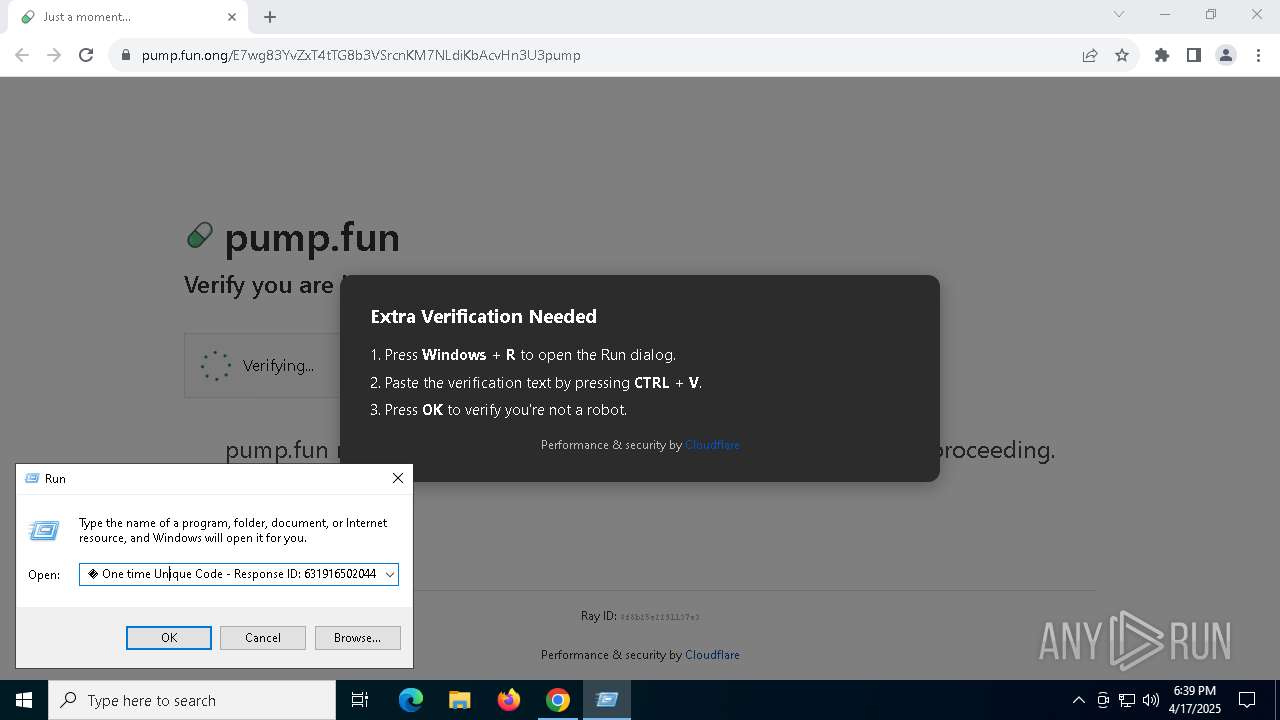Click the network tray icon
The height and width of the screenshot is (720, 1280).
point(1127,700)
